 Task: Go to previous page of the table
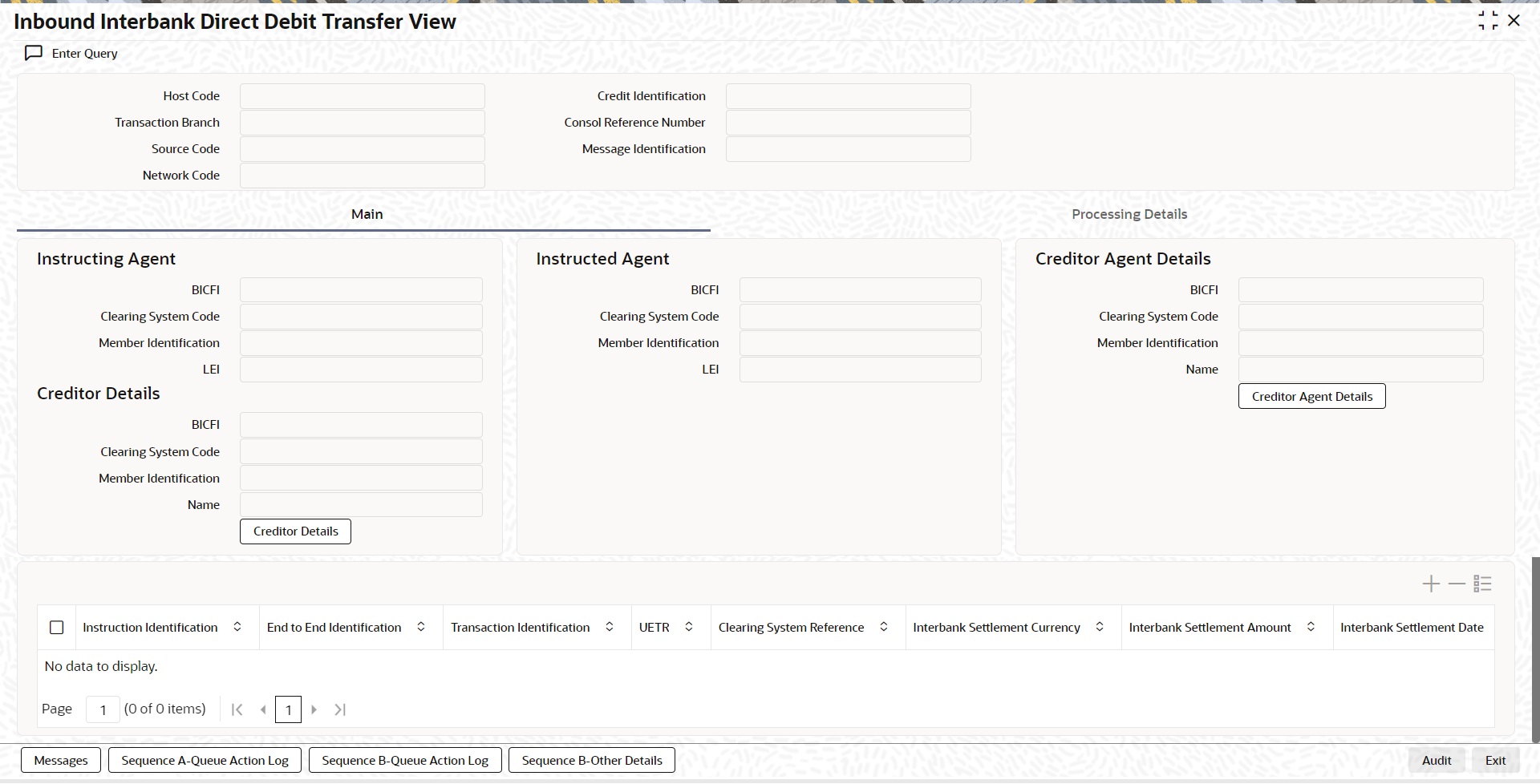262,709
